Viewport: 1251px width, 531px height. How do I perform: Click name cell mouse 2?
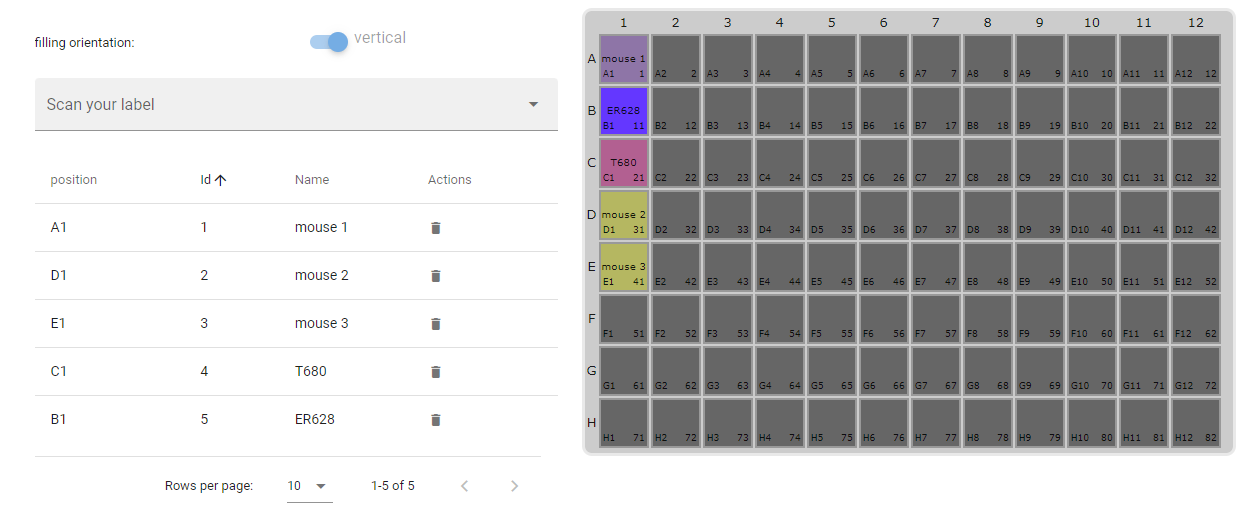pyautogui.click(x=322, y=276)
